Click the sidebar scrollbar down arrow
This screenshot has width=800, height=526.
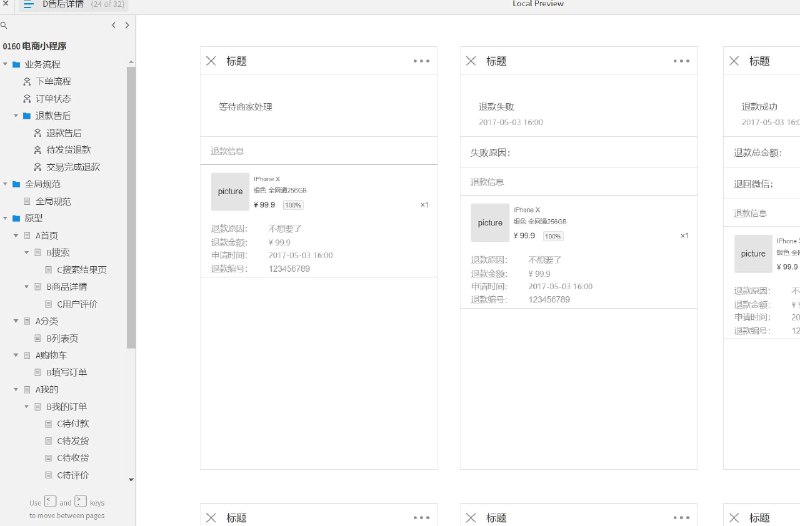pyautogui.click(x=131, y=480)
